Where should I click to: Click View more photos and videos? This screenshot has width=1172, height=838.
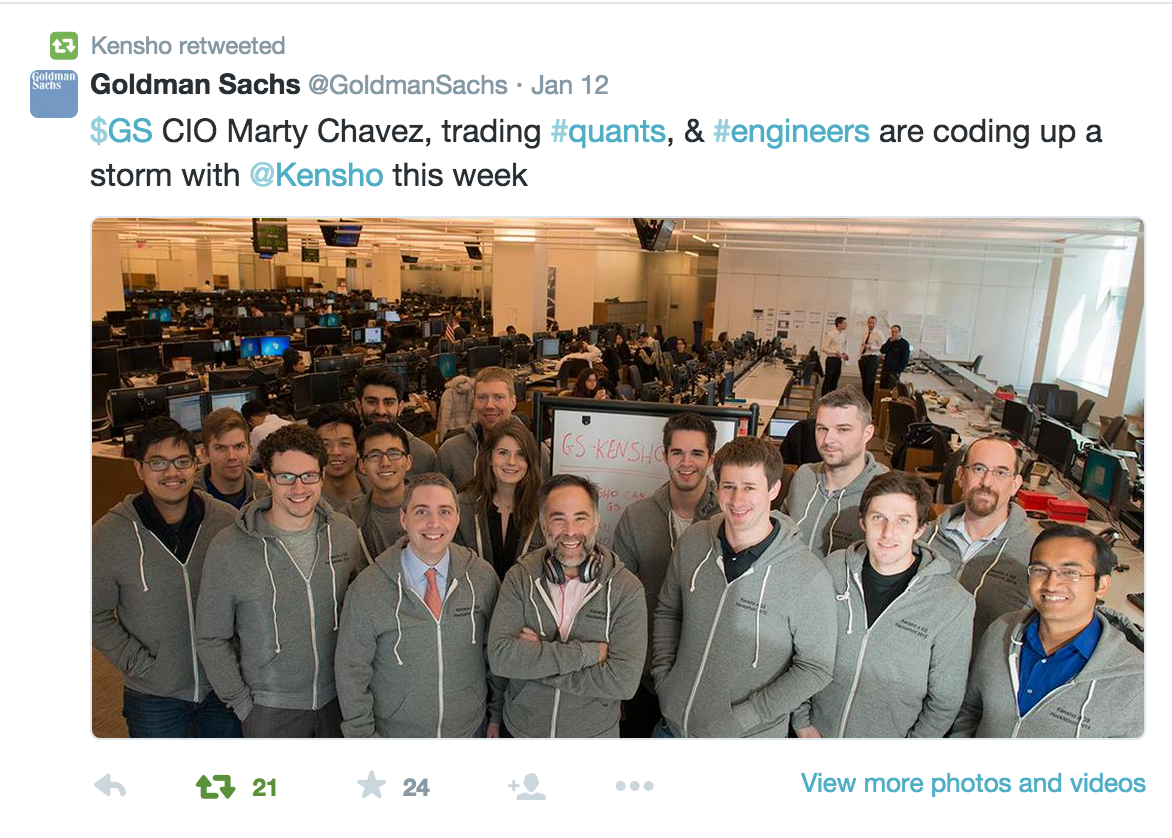(x=973, y=783)
